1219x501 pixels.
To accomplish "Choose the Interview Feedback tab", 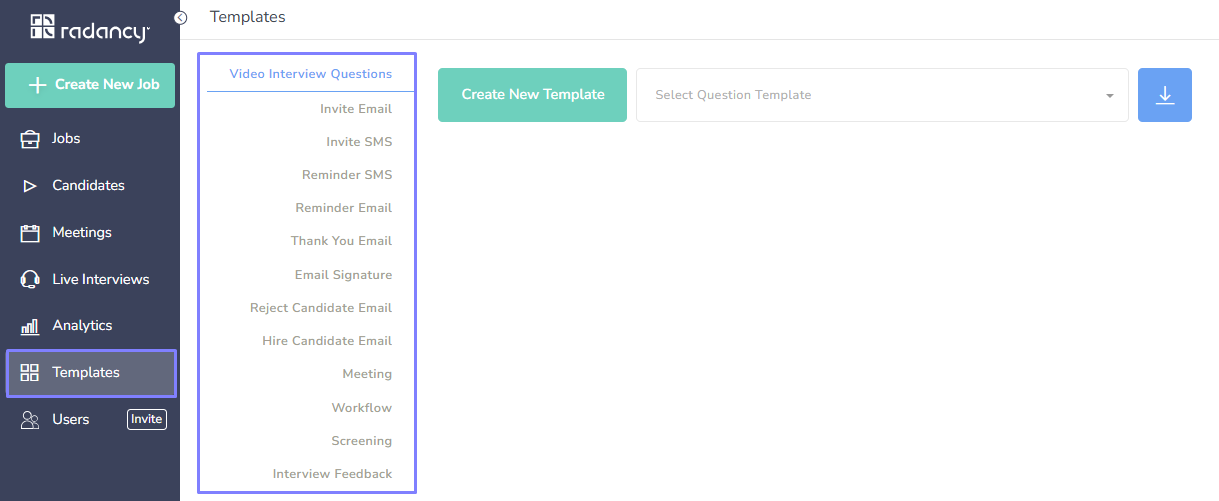I will coord(332,474).
